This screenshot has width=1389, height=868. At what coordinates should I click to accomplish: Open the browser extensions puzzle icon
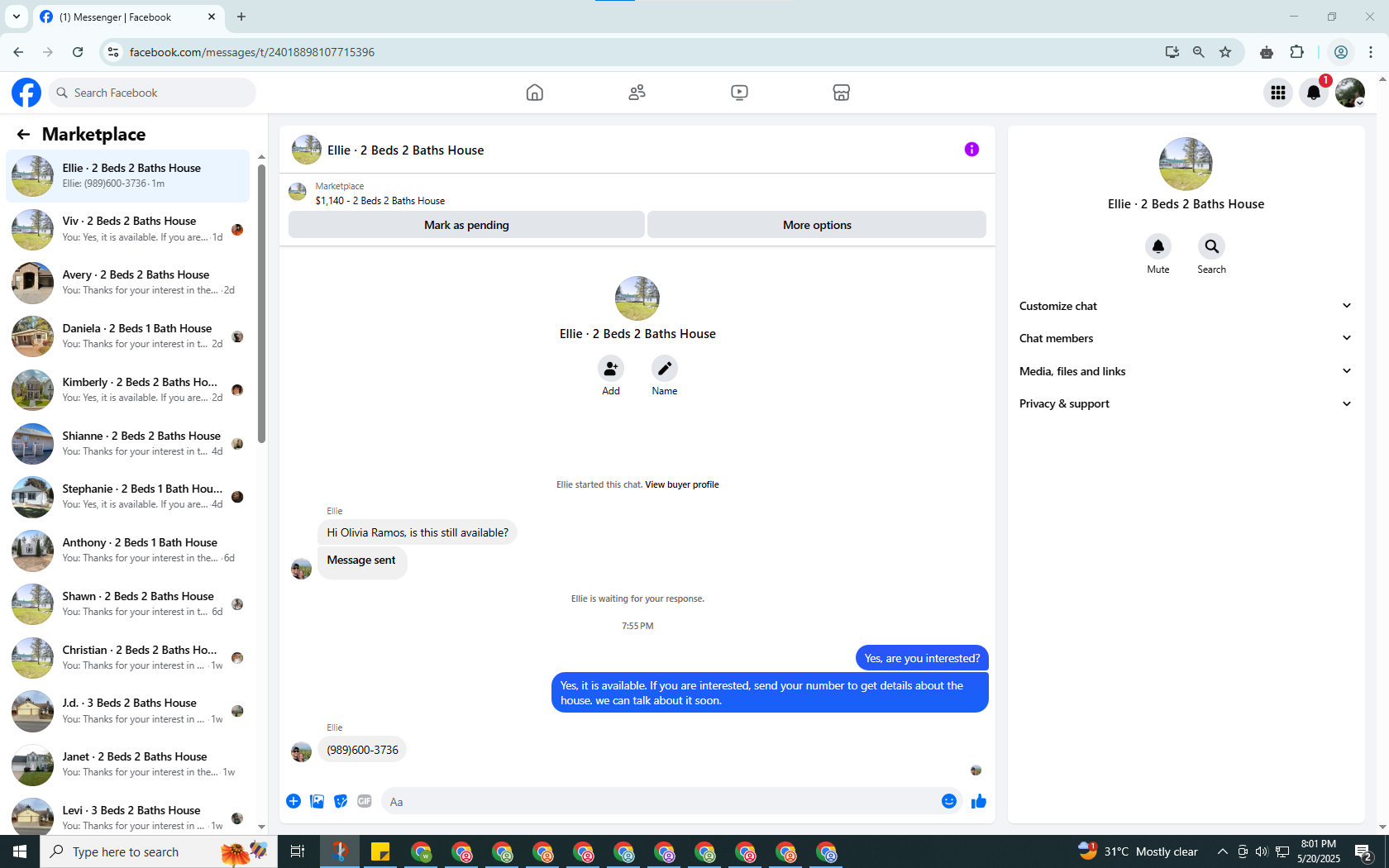tap(1296, 52)
